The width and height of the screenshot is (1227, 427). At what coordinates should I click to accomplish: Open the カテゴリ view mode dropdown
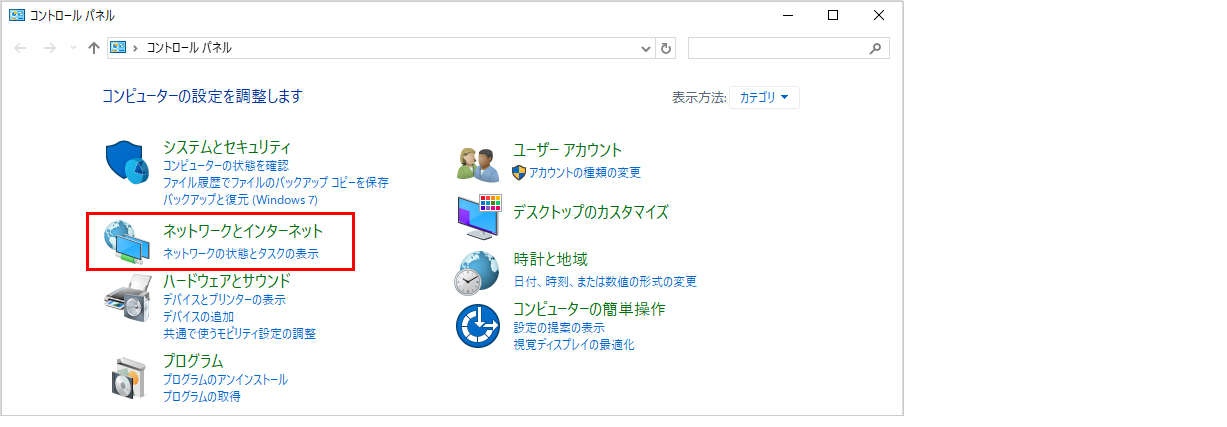(765, 97)
